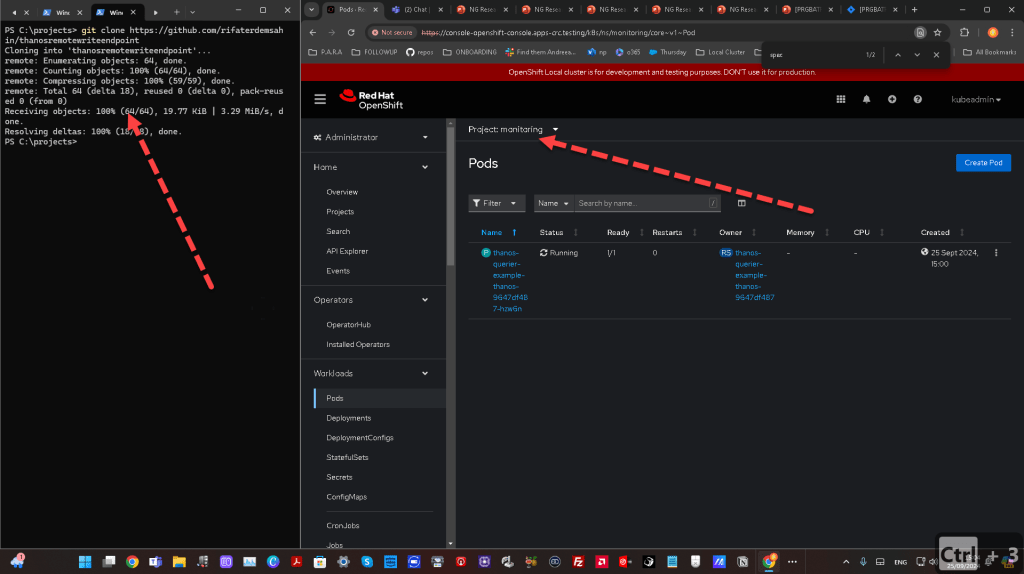Screen dimensions: 1024x574
Task: Switch to the last [PRGBAT browser tab
Action: (872, 10)
